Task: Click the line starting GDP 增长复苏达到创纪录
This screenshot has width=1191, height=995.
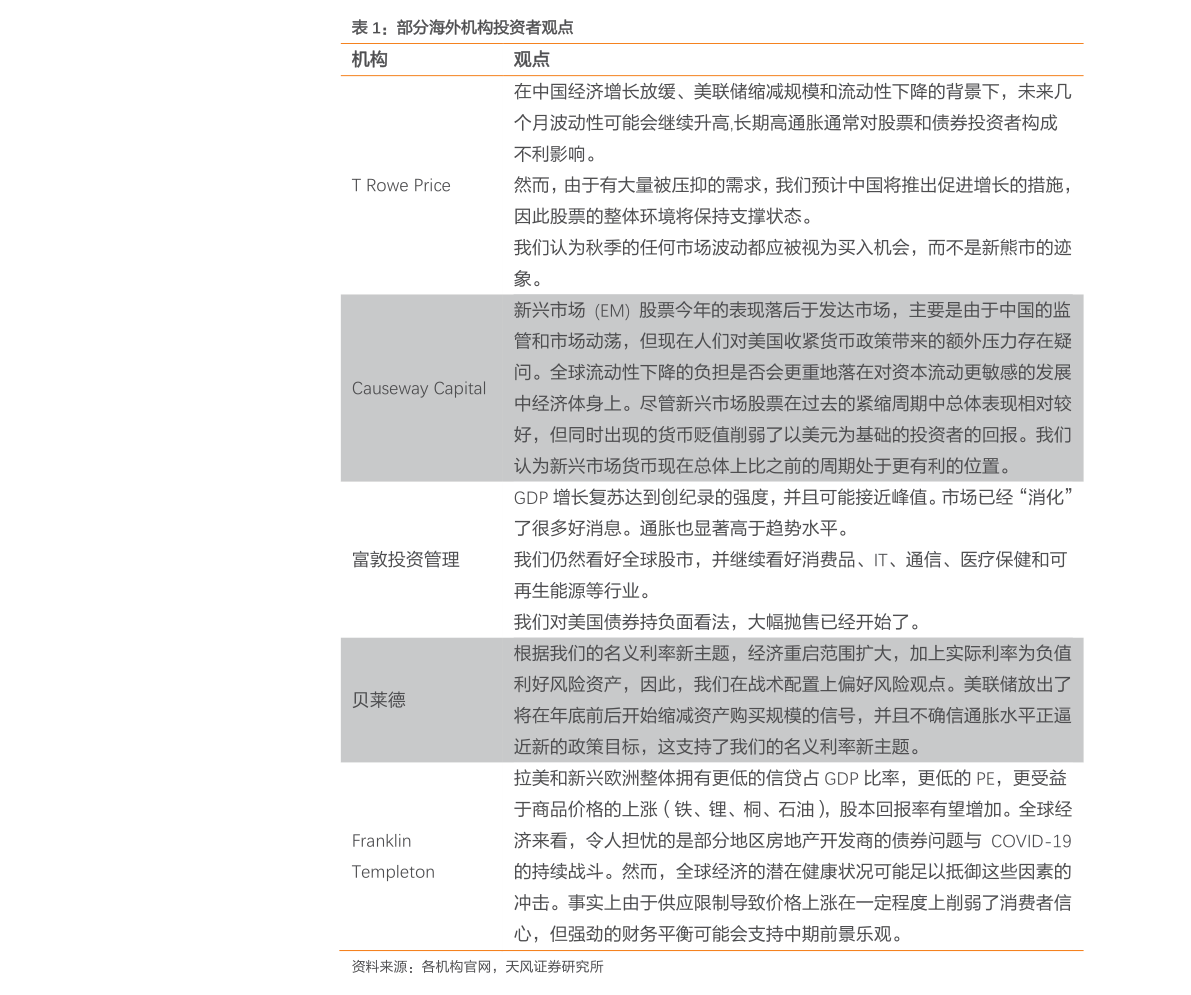Action: click(x=792, y=498)
